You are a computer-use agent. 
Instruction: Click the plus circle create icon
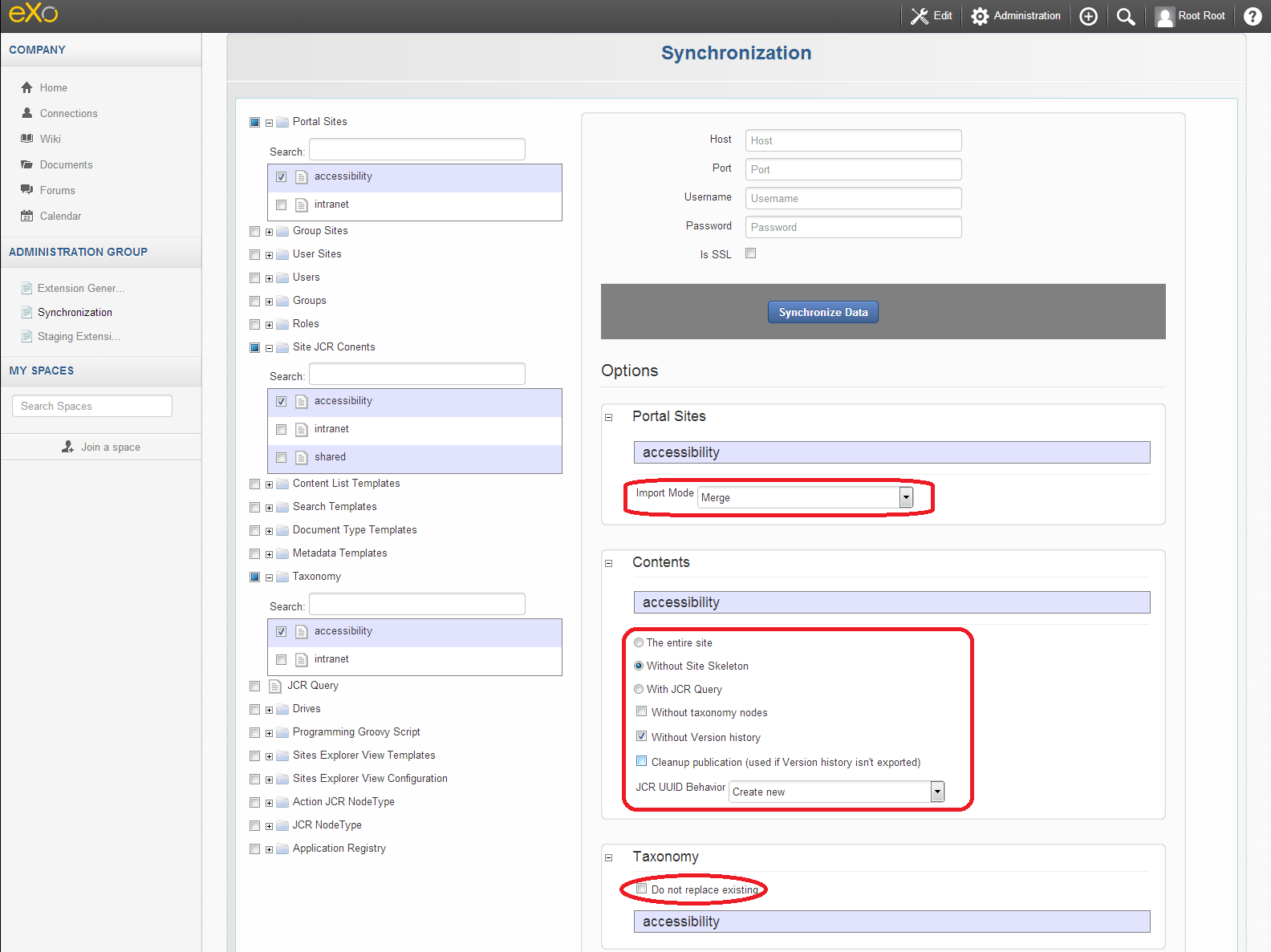pyautogui.click(x=1088, y=16)
